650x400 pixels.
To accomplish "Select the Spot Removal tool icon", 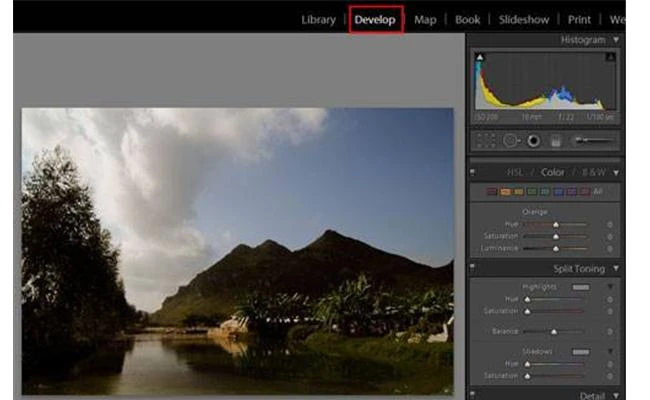I will click(511, 141).
